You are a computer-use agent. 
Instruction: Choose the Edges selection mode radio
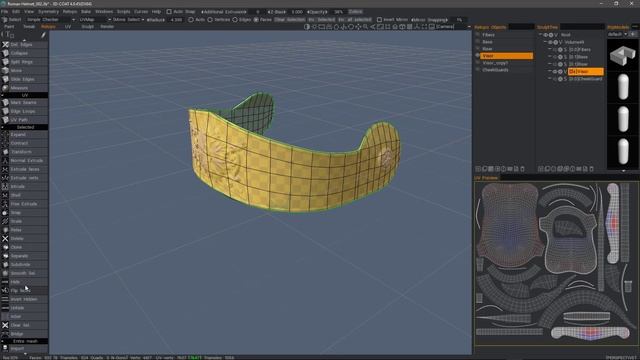pyautogui.click(x=235, y=20)
